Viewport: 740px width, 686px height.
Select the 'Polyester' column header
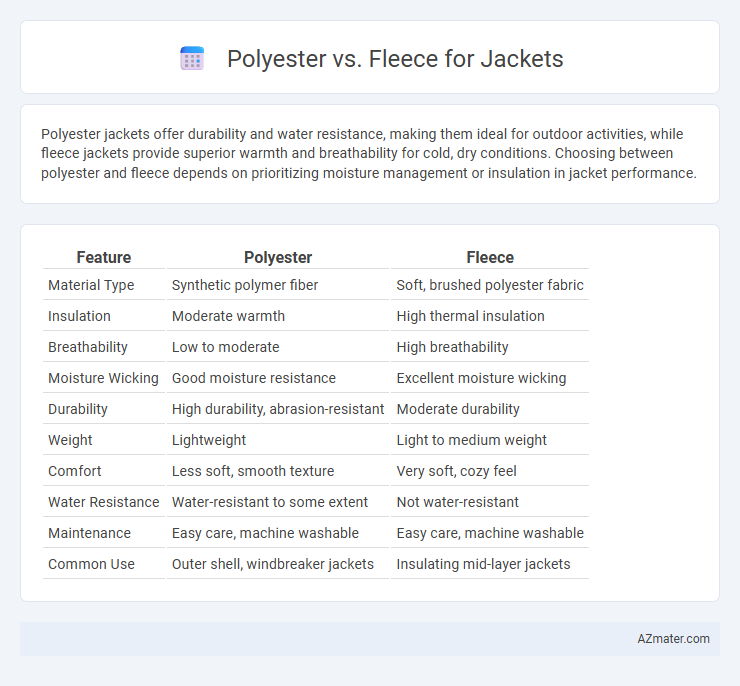coord(278,257)
